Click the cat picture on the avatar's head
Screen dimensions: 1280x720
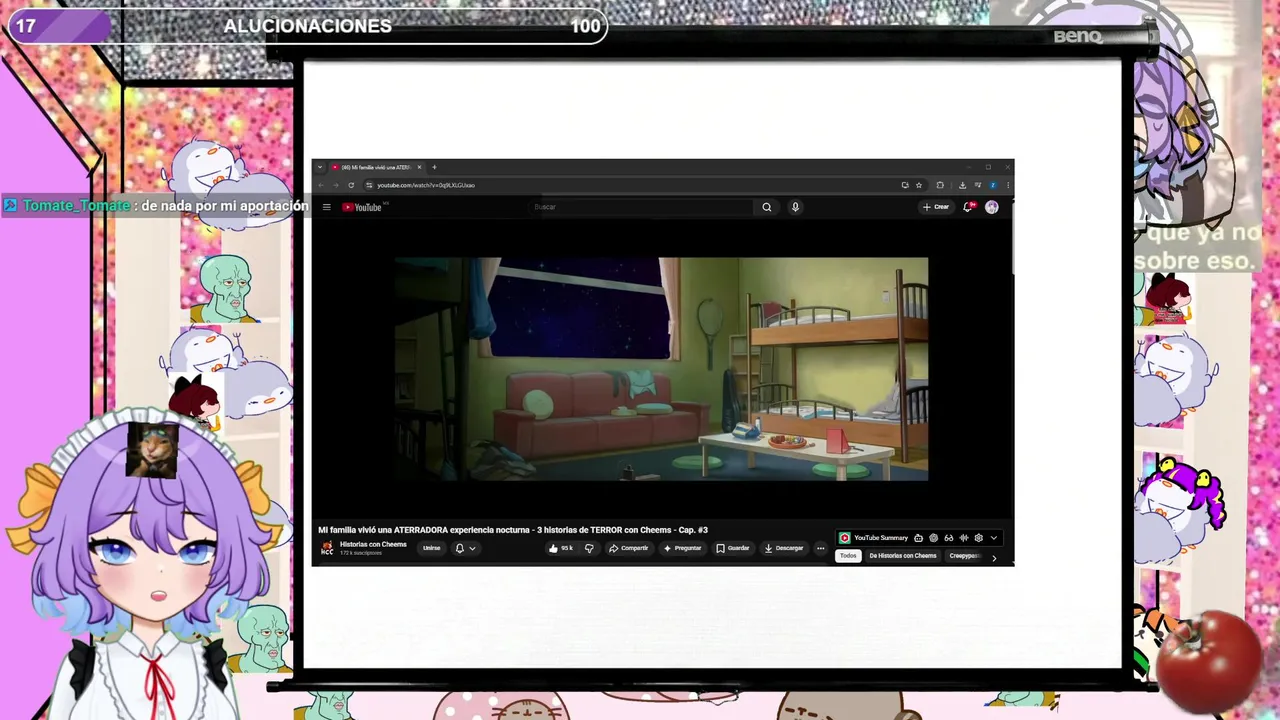152,450
